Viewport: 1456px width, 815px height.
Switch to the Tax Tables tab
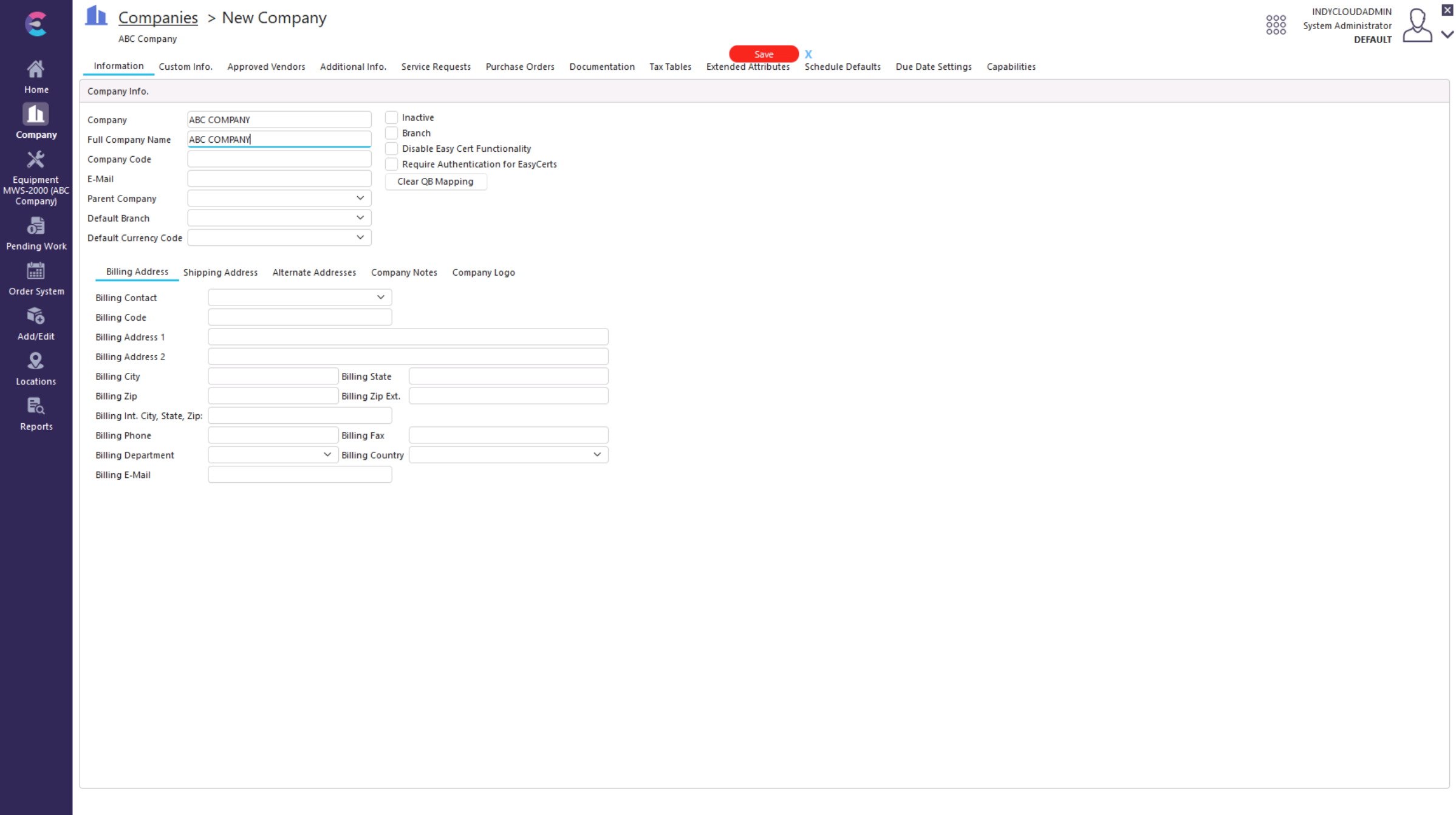point(670,67)
